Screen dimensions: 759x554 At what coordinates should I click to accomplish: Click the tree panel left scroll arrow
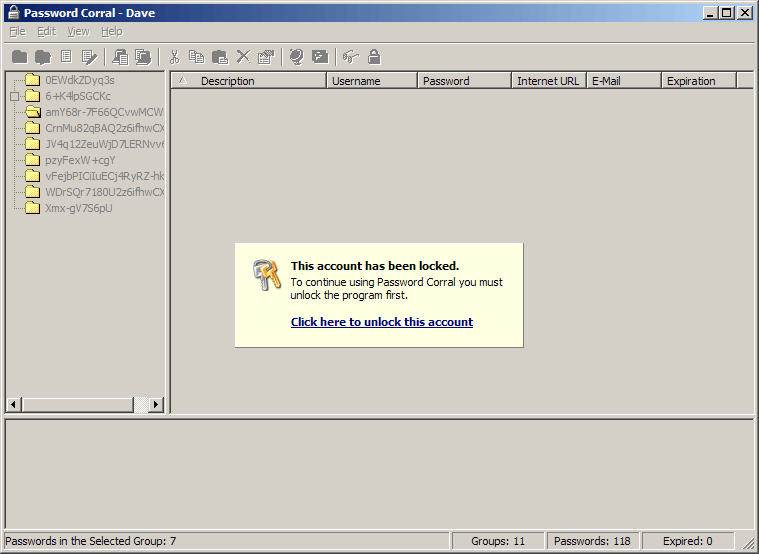coord(14,404)
